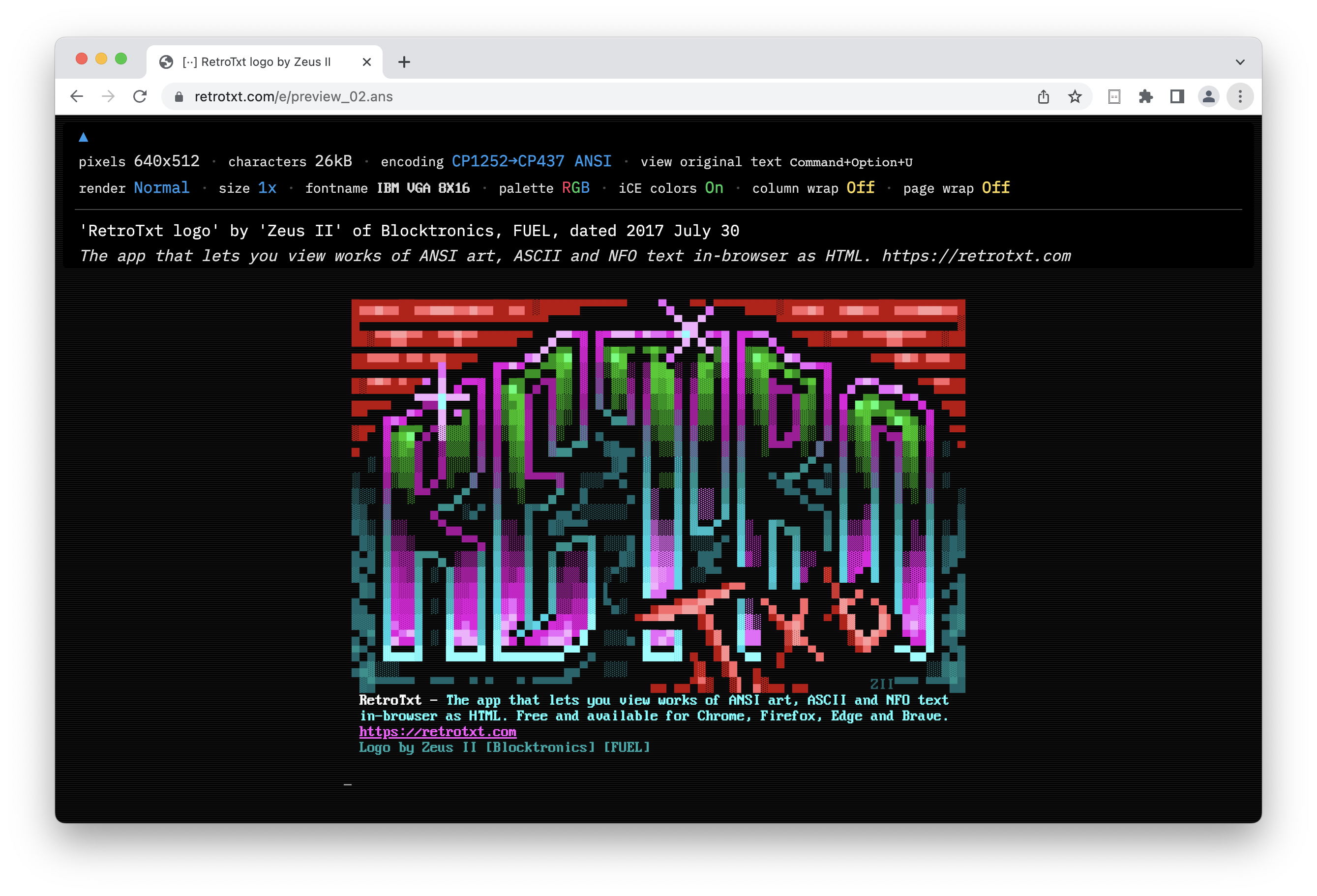Toggle column wrap Off
Screen dimensions: 1317x896
click(861, 187)
